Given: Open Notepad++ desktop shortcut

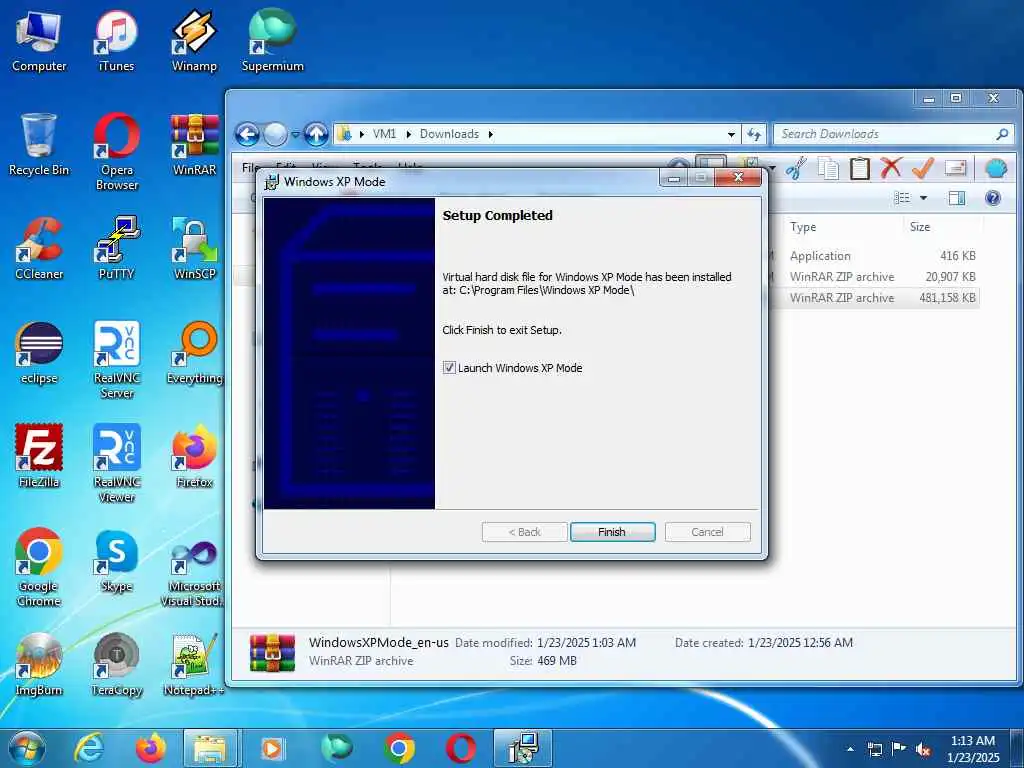Looking at the screenshot, I should [194, 664].
